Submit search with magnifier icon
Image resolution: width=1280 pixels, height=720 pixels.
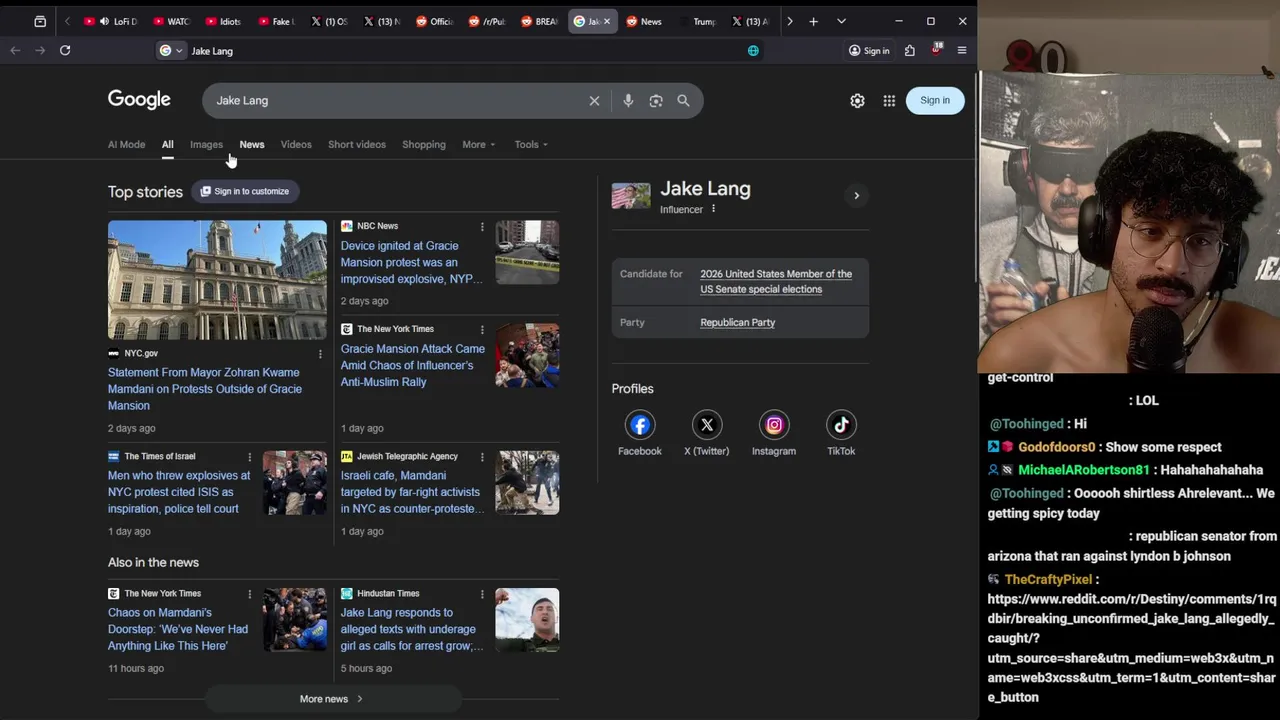pos(683,100)
